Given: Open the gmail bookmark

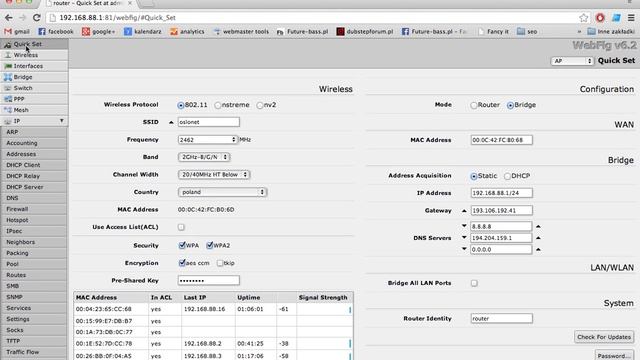Looking at the screenshot, I should click(x=17, y=31).
